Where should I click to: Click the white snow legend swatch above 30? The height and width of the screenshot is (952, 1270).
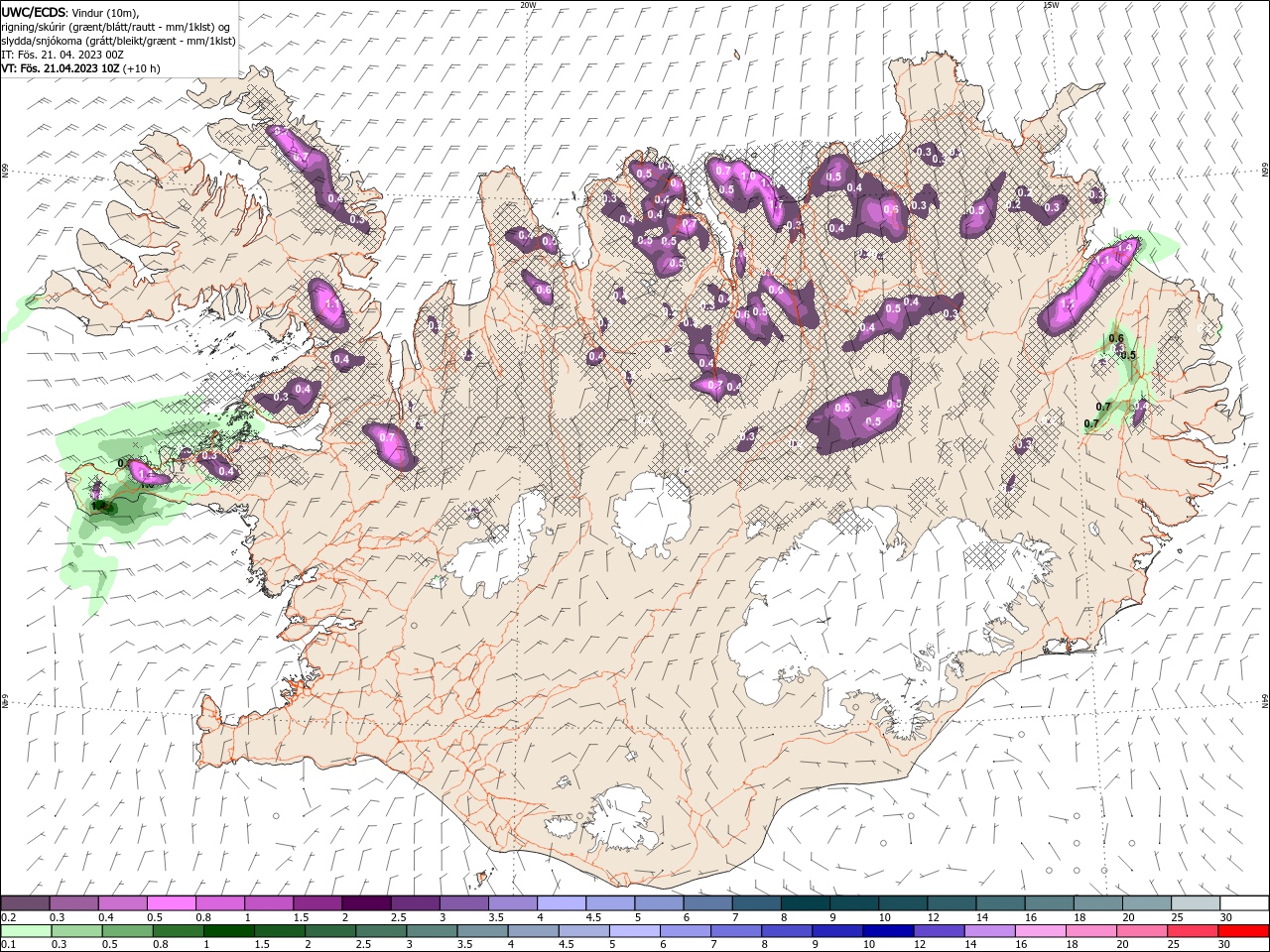[x=1244, y=903]
